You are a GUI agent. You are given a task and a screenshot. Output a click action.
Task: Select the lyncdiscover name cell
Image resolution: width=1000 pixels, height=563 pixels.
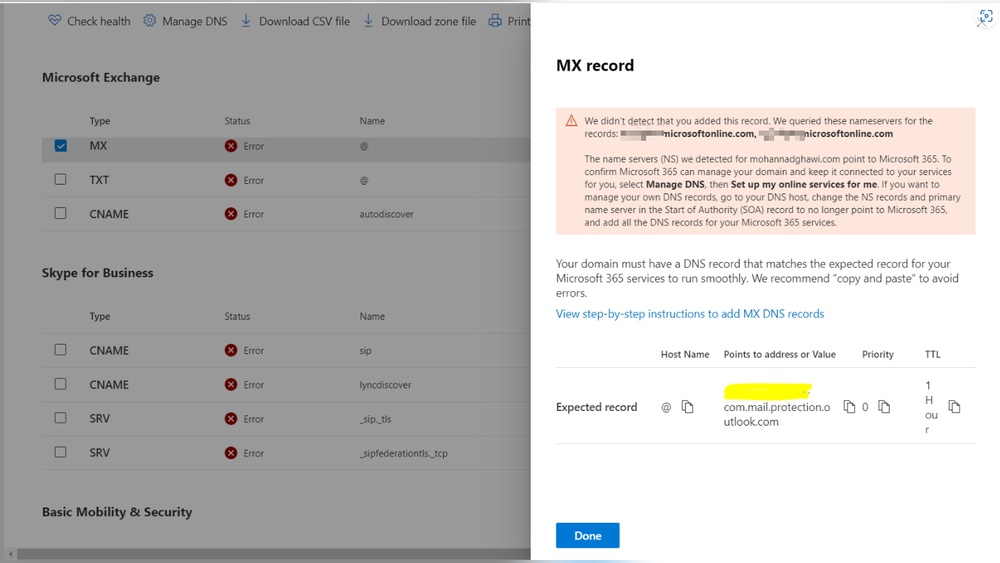pos(385,385)
